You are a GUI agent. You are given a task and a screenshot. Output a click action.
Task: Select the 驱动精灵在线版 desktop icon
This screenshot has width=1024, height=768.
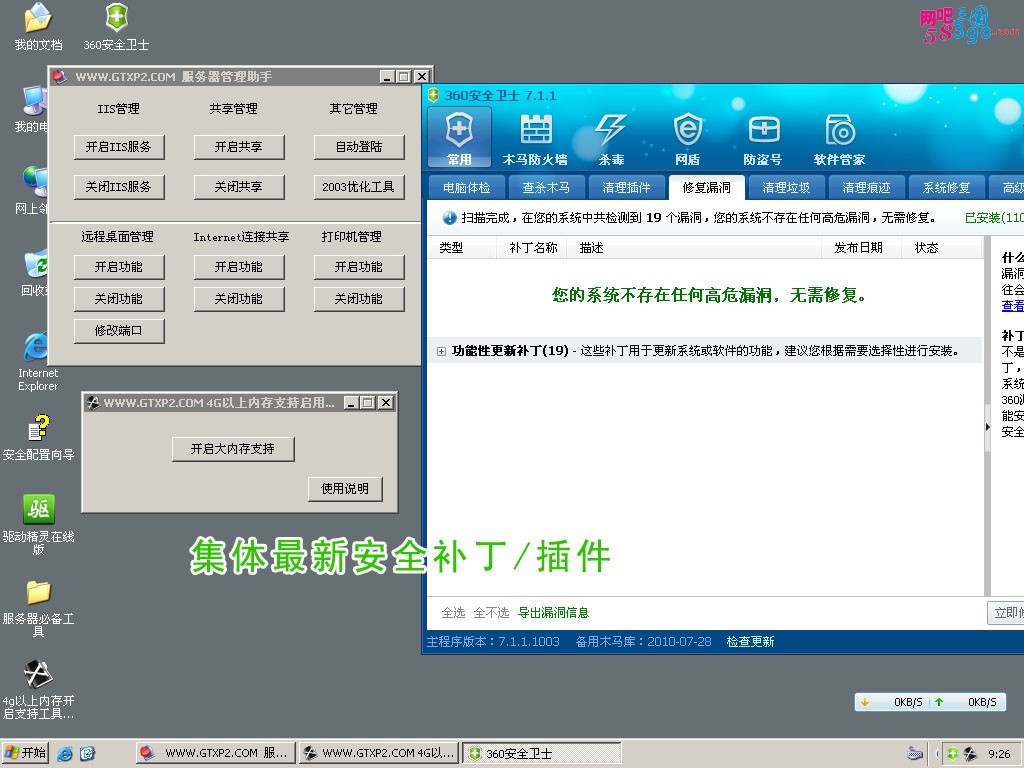coord(39,524)
